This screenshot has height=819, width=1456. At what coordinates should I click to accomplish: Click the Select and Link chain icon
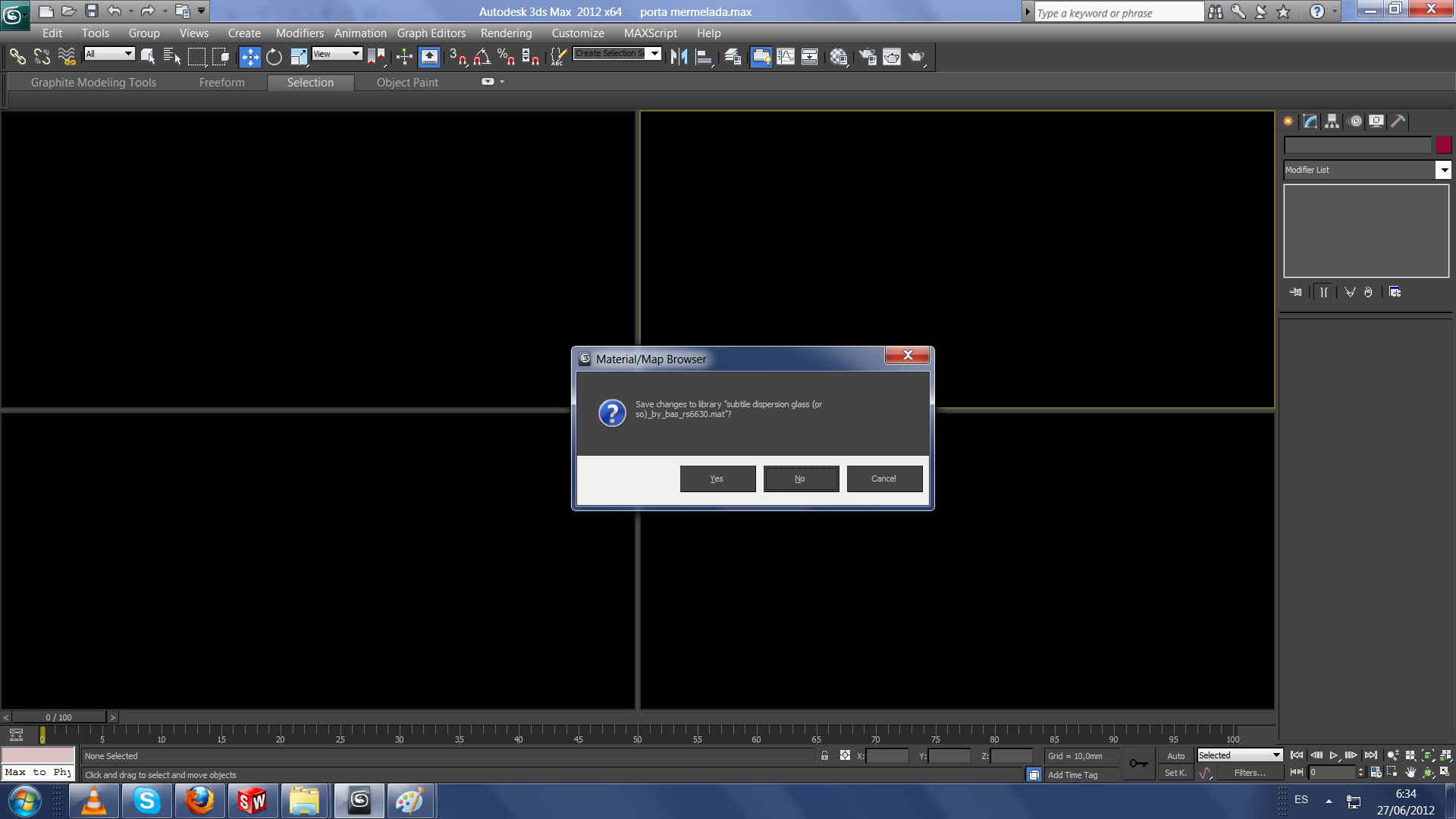click(17, 57)
